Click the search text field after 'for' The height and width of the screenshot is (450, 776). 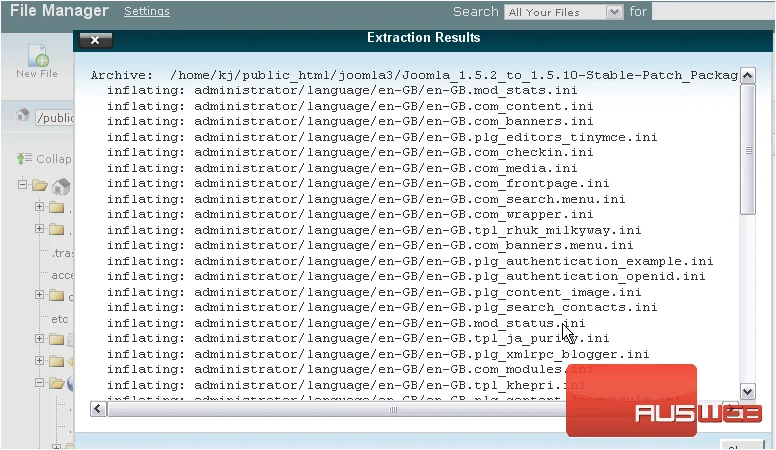pyautogui.click(x=713, y=12)
